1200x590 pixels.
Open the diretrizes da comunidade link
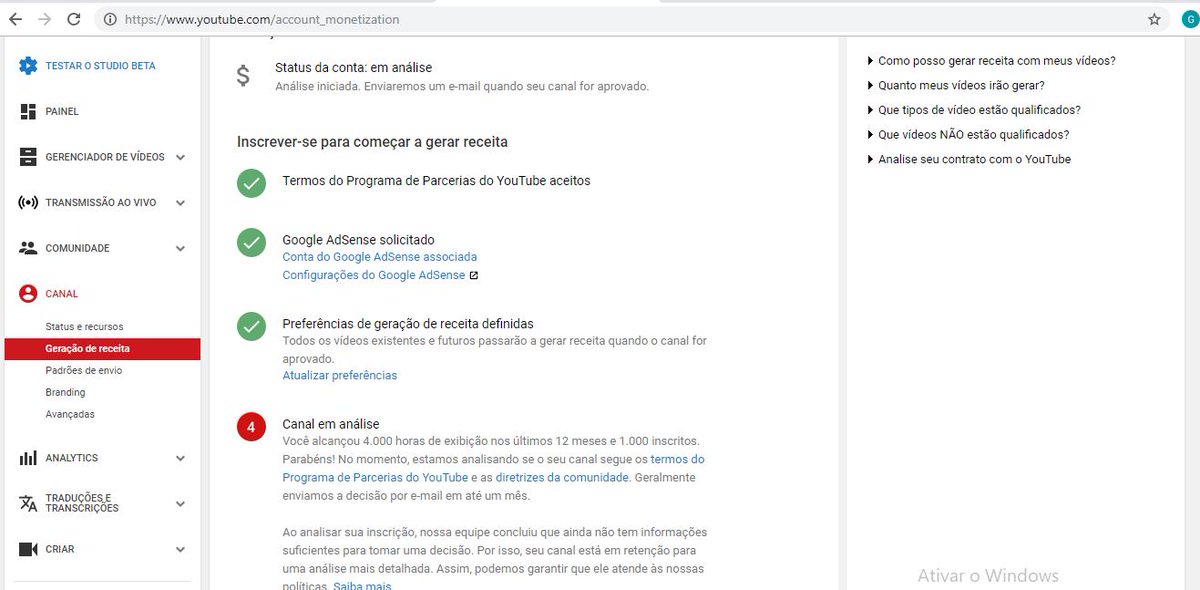coord(562,478)
